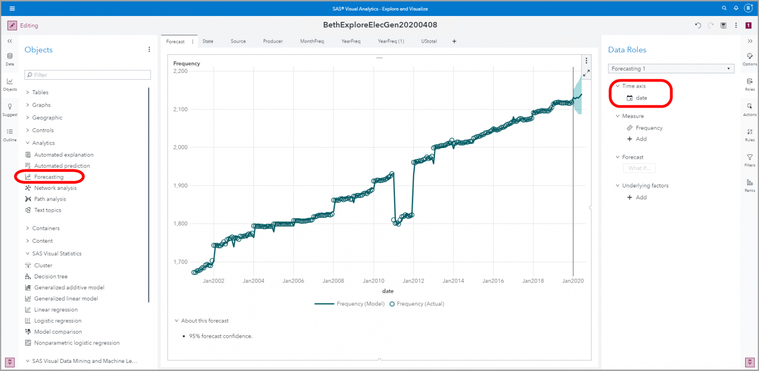This screenshot has height=371, width=759.
Task: Add a measure under Measure role
Action: [x=637, y=139]
